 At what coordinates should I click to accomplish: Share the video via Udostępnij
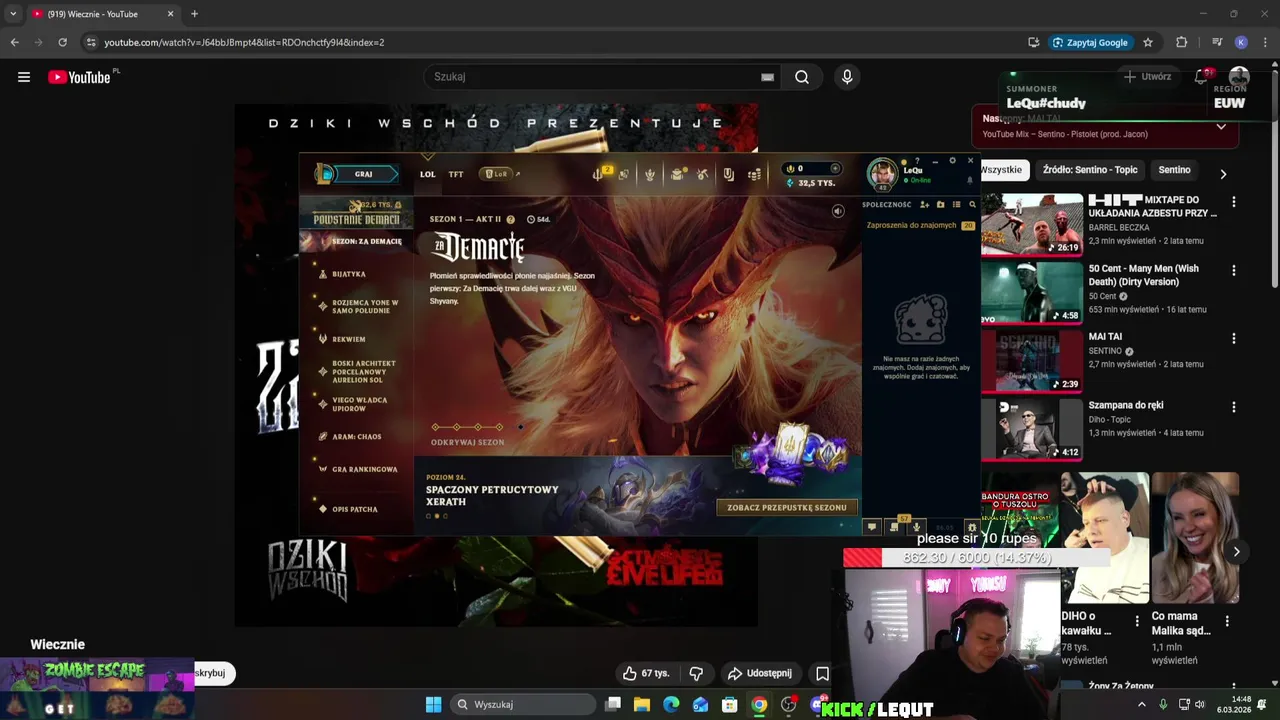[760, 673]
